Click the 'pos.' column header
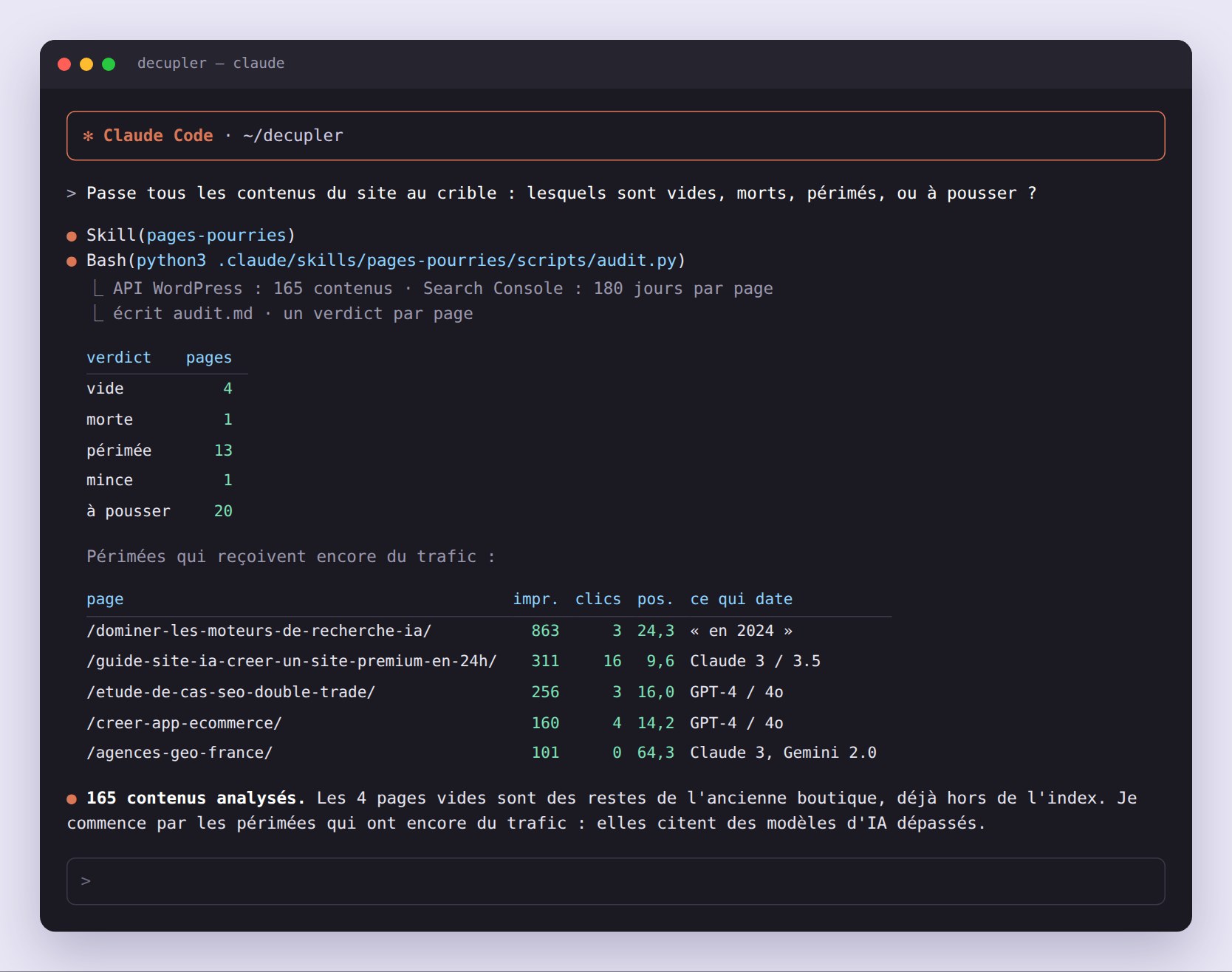This screenshot has width=1232, height=972. [655, 600]
